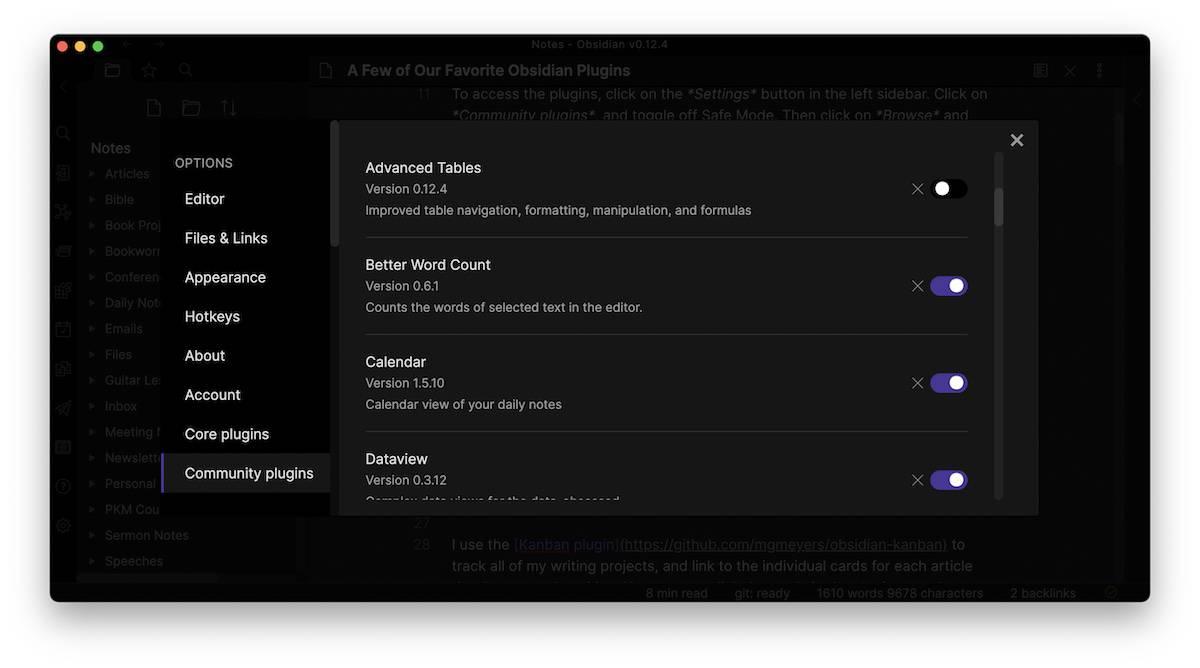Toggle off the Dataview plugin
The image size is (1200, 668).
[948, 480]
